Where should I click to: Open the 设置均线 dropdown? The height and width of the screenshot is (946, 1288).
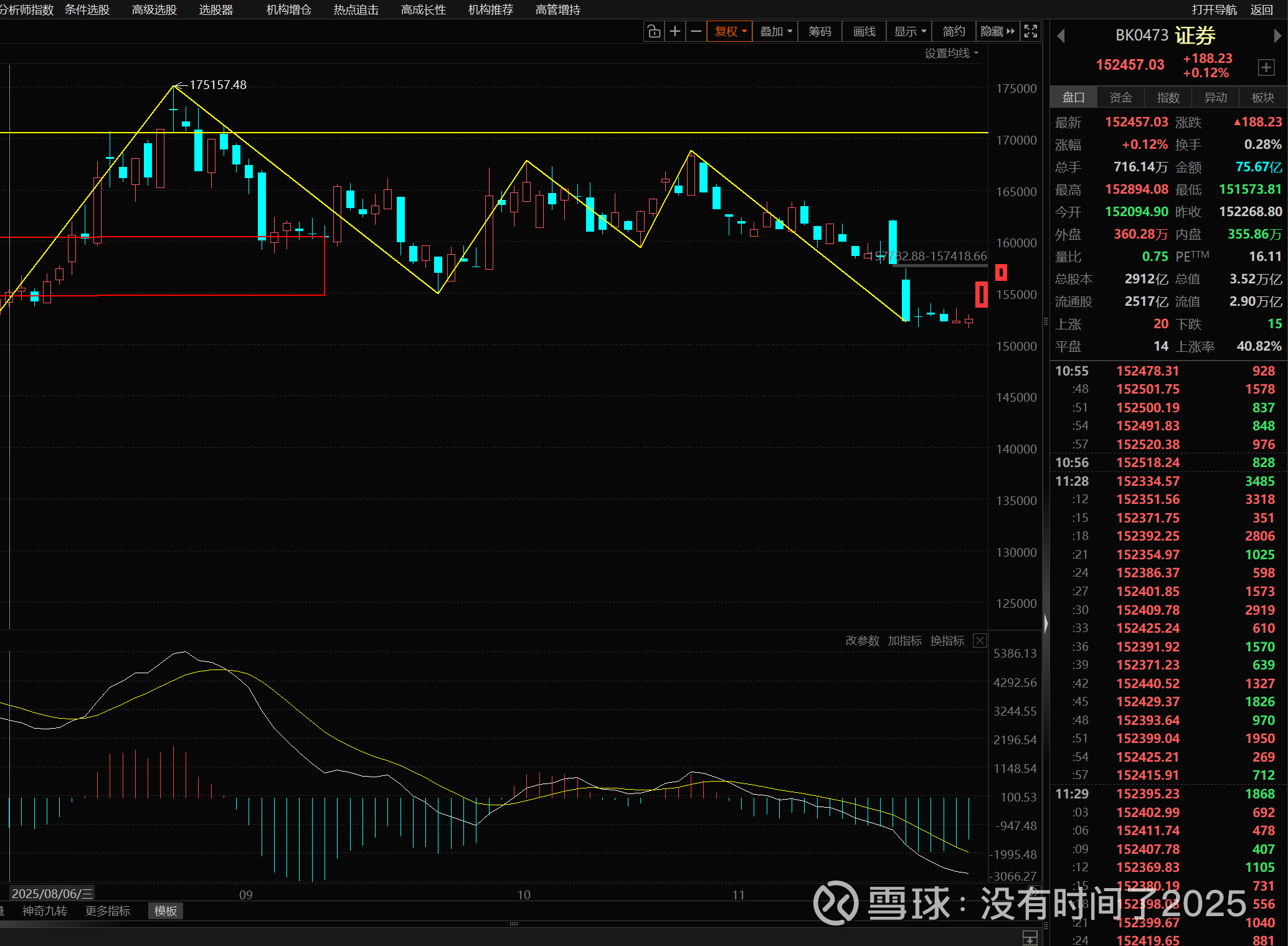tap(951, 54)
